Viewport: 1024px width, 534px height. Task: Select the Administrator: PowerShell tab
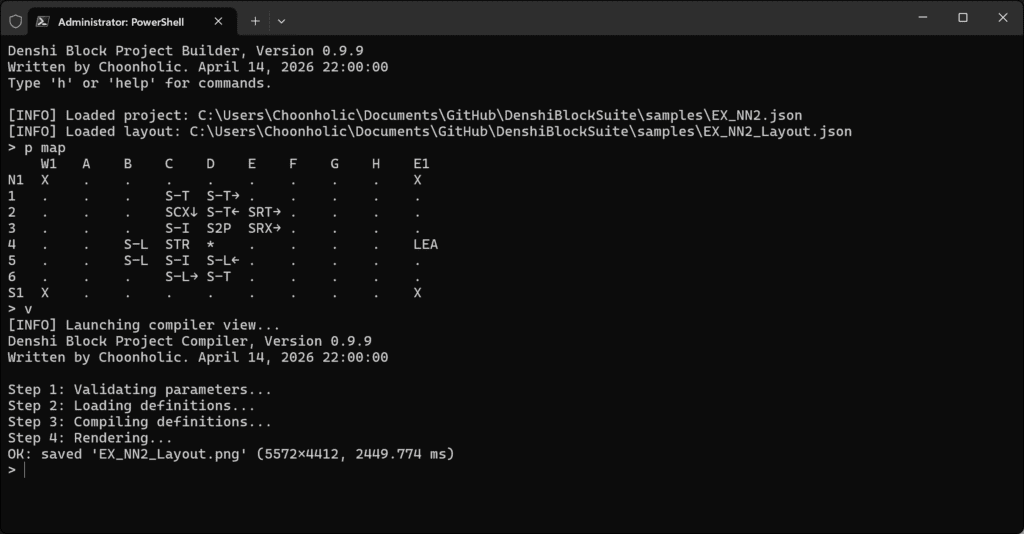coord(120,21)
